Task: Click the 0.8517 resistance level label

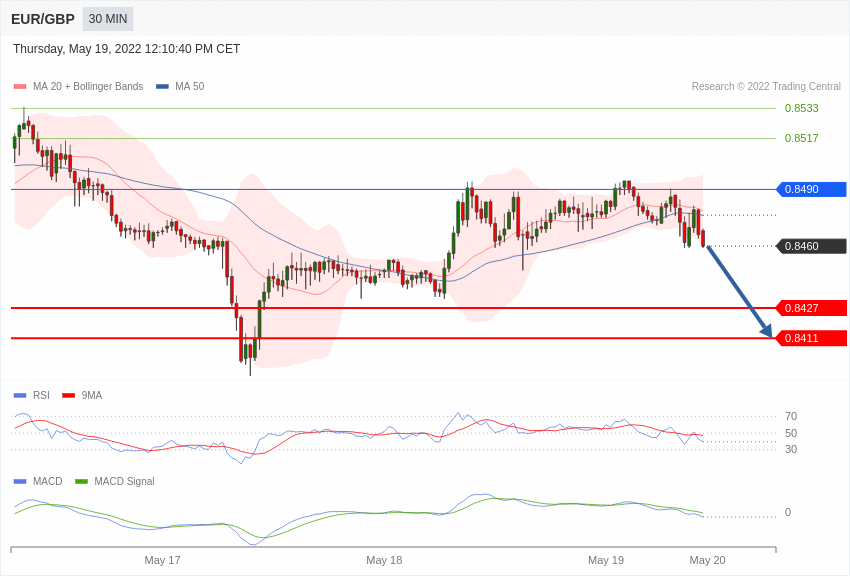Action: click(801, 138)
